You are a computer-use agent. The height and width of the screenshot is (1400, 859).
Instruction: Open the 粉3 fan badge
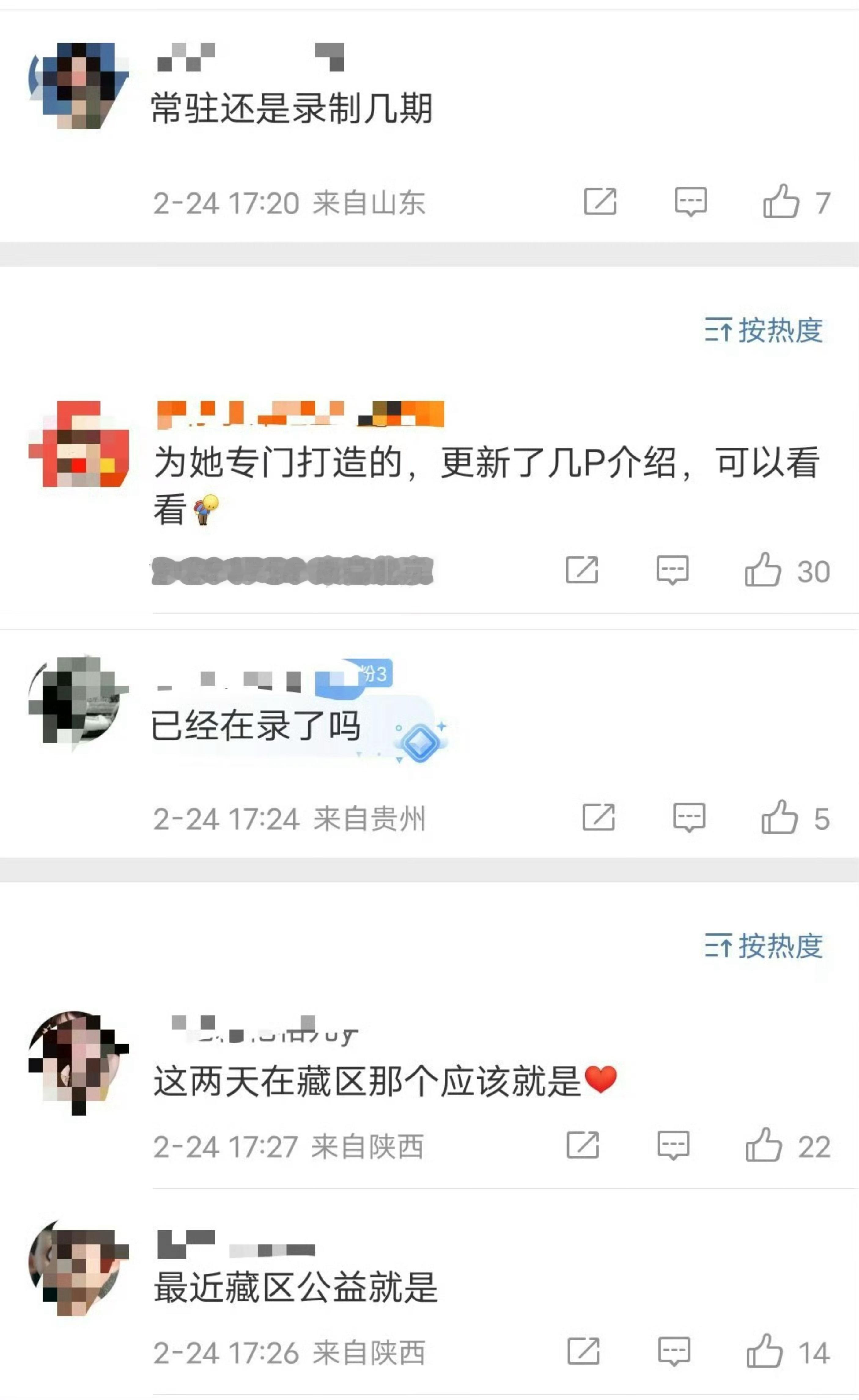[x=374, y=674]
